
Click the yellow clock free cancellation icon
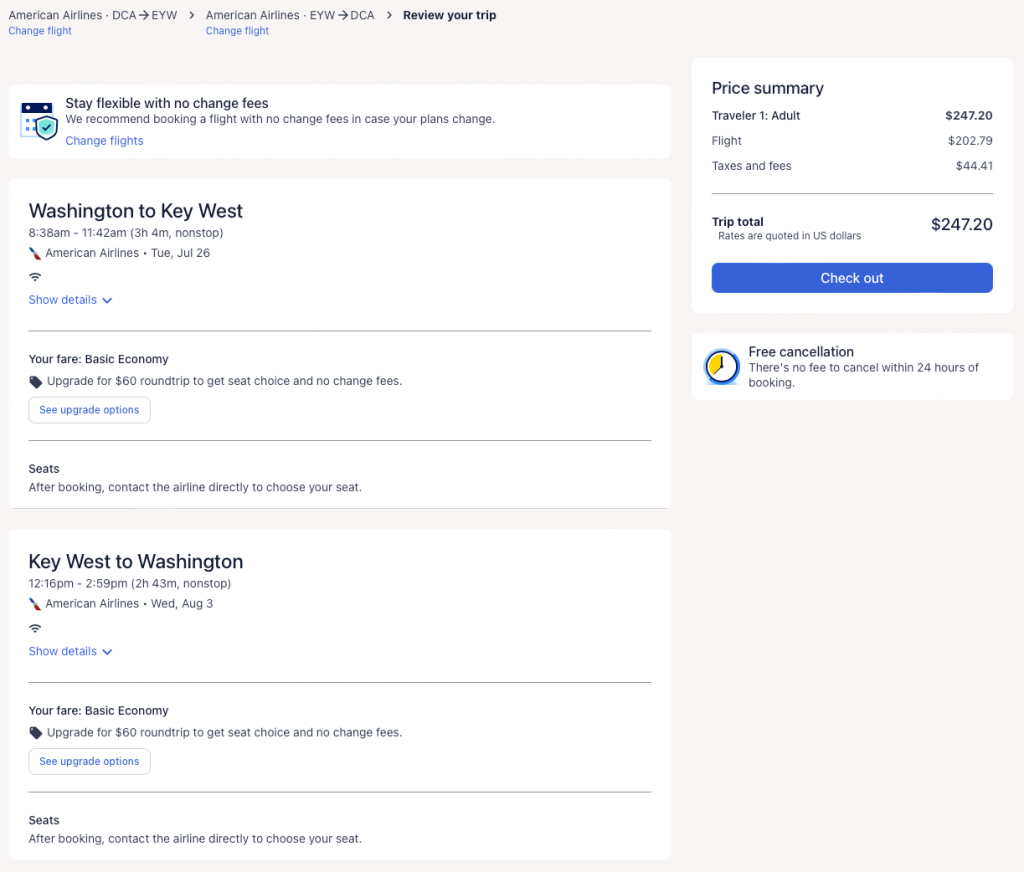coord(721,367)
